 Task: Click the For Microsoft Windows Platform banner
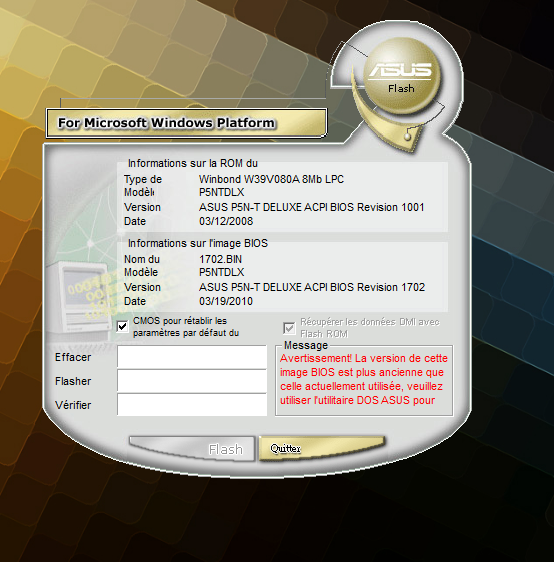click(186, 123)
